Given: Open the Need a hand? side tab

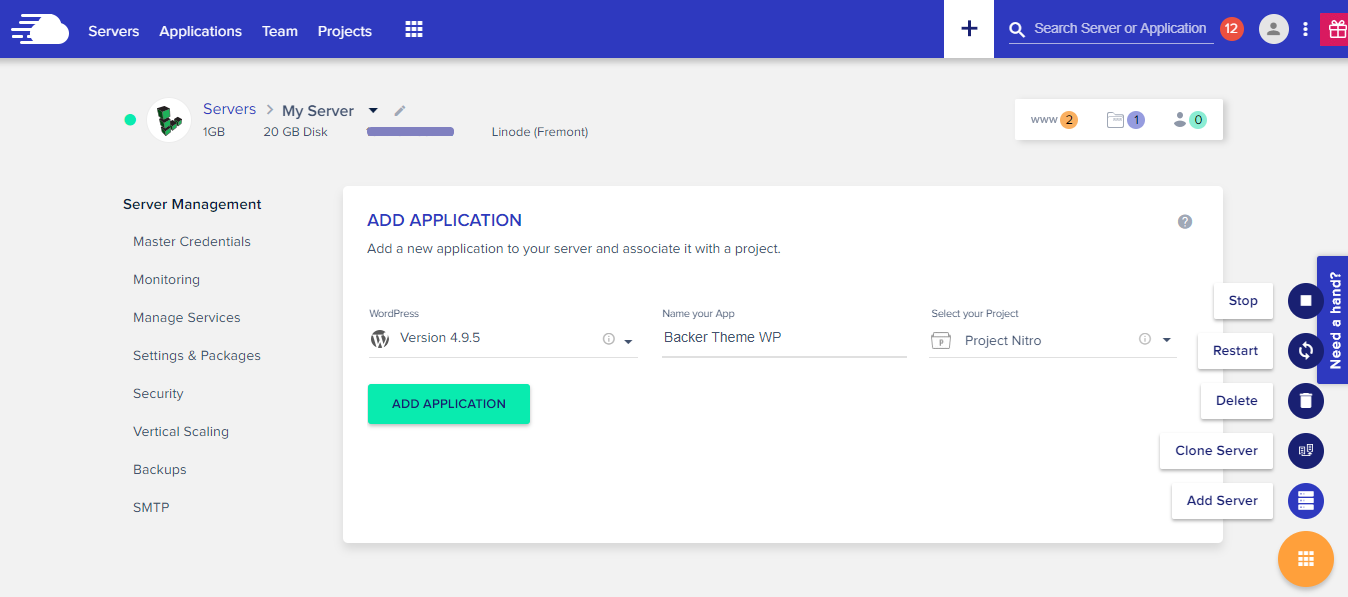Looking at the screenshot, I should coord(1333,320).
